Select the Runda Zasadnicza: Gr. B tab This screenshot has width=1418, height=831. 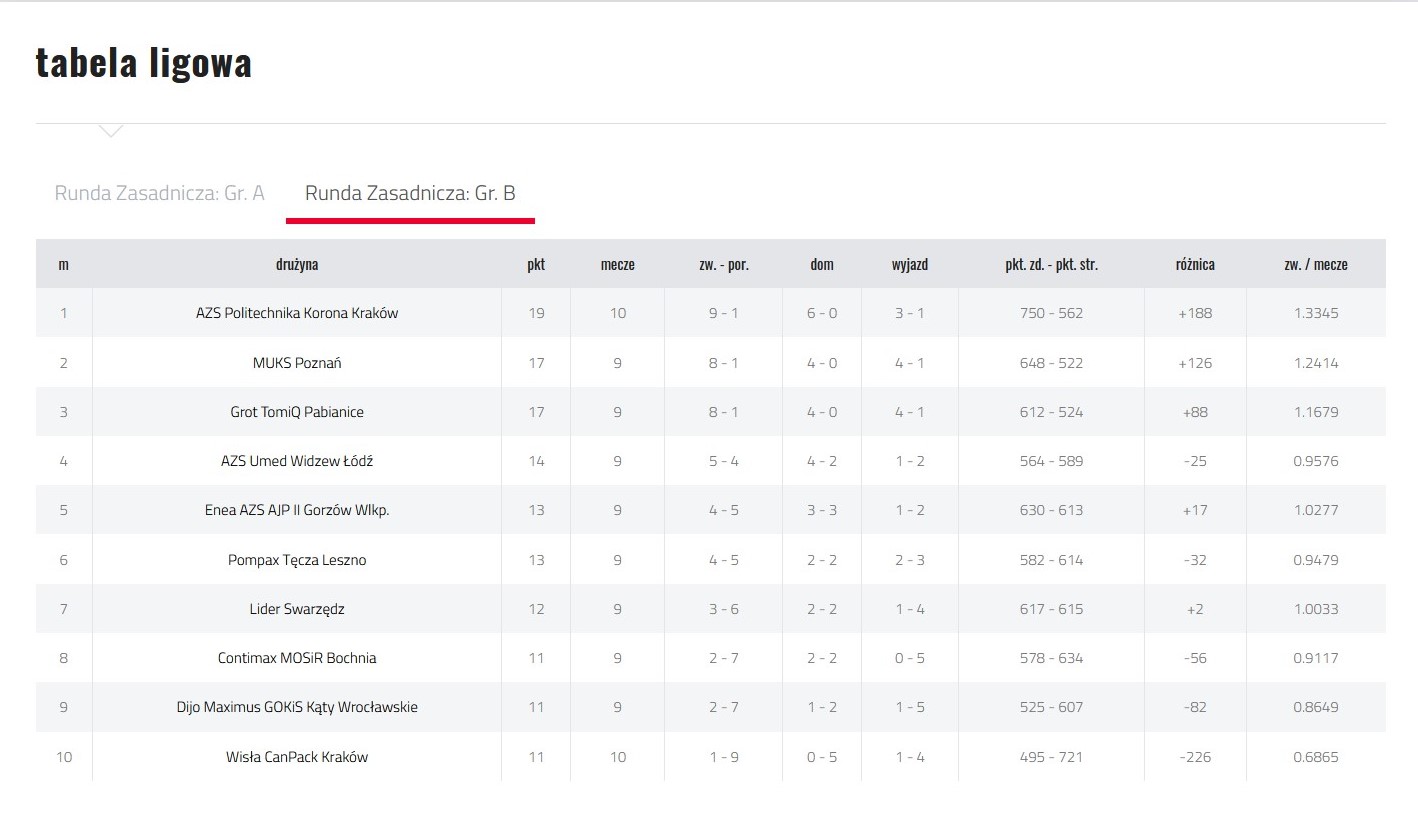pos(410,193)
